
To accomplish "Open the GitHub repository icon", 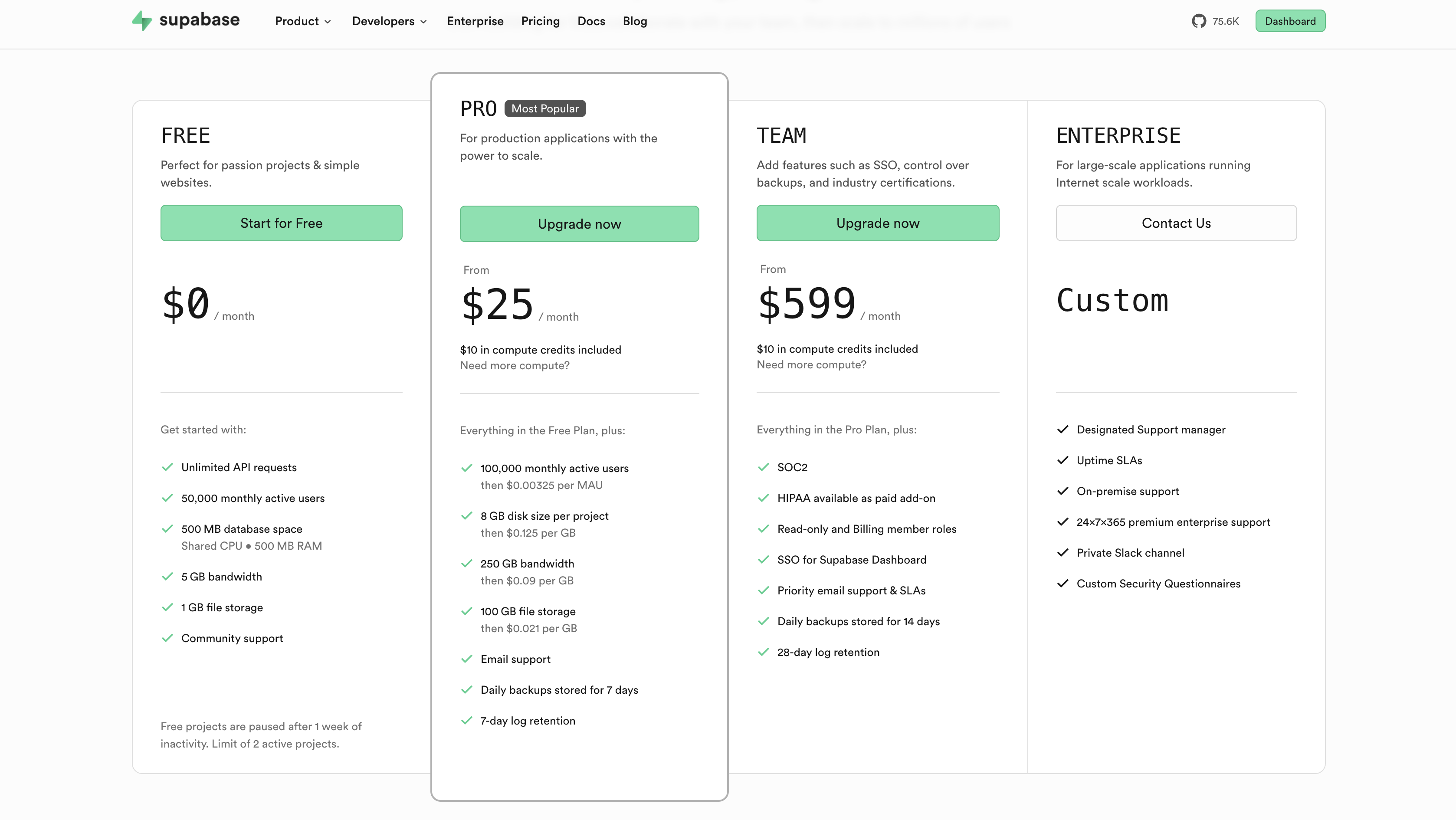I will (x=1199, y=21).
